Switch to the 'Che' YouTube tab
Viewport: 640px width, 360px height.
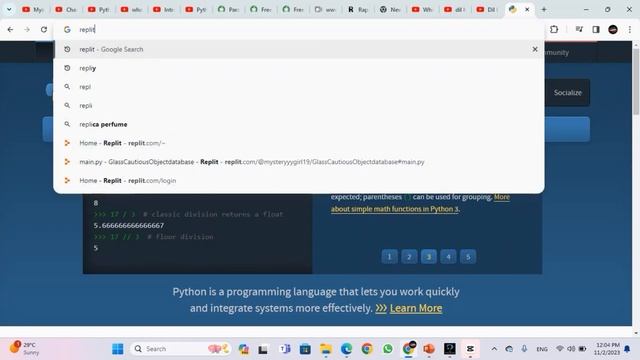pos(65,9)
